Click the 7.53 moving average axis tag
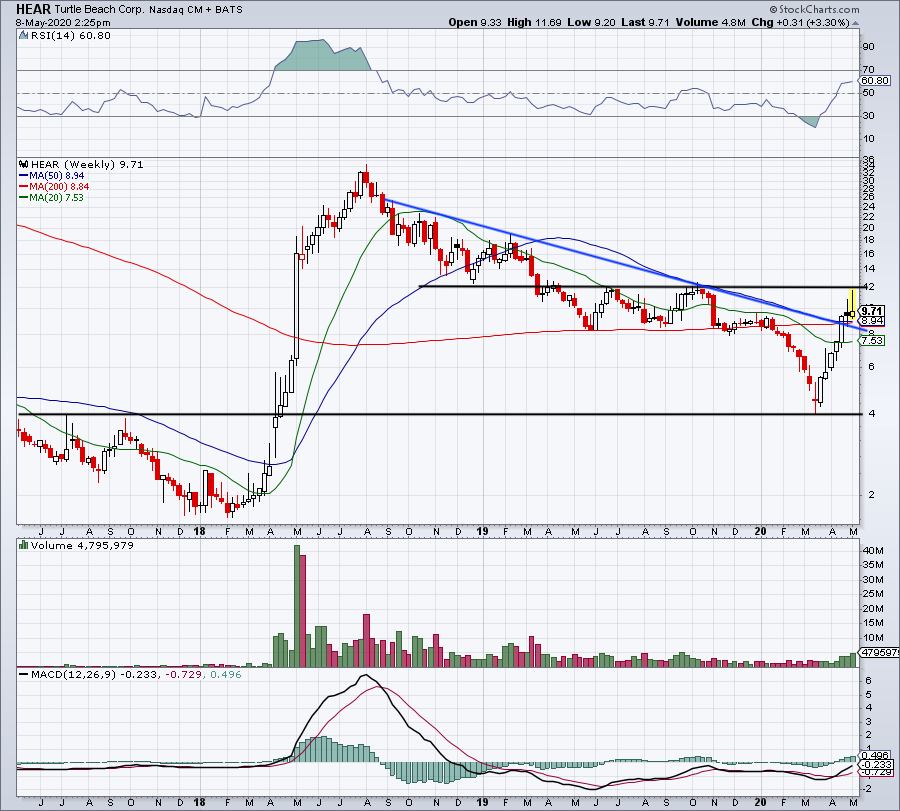 [x=872, y=340]
